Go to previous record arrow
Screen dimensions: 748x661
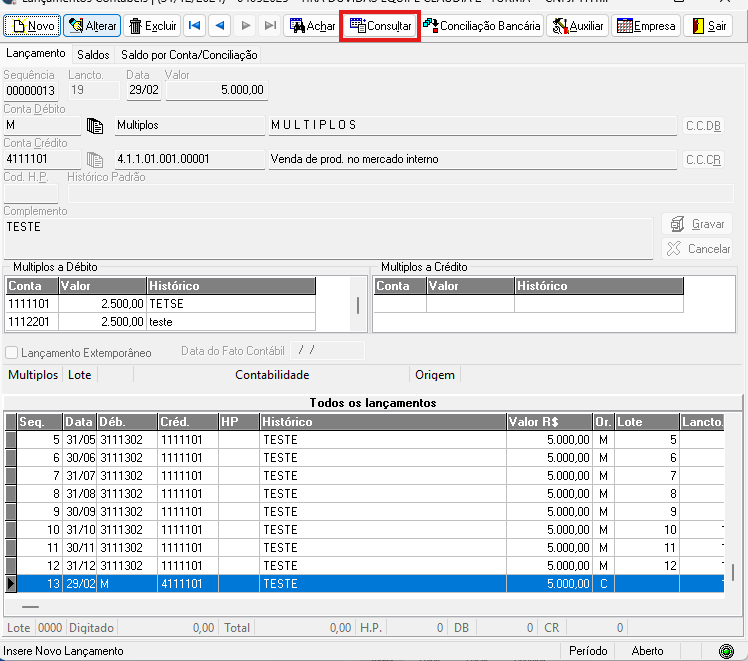coord(220,26)
